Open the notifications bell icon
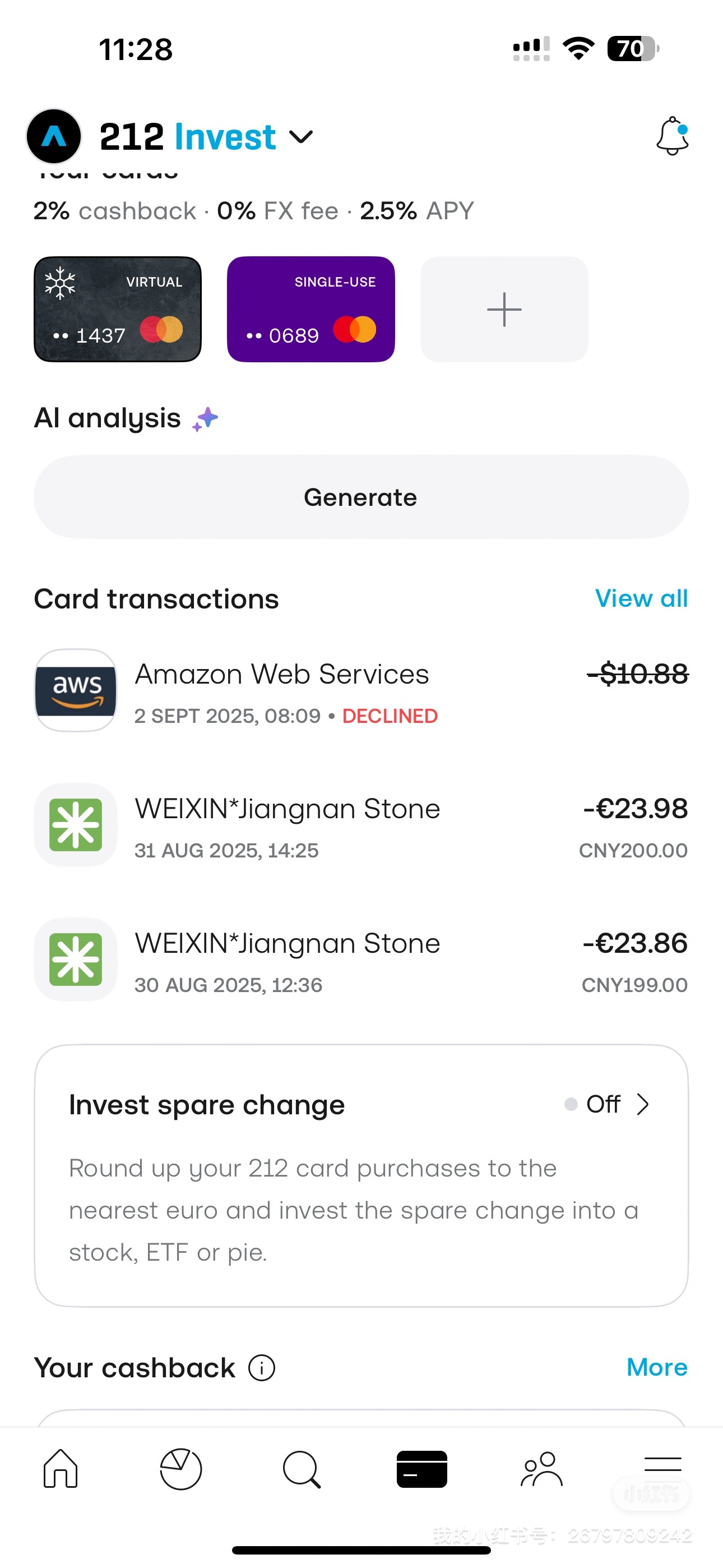Screen dimensions: 723x1568 673,136
